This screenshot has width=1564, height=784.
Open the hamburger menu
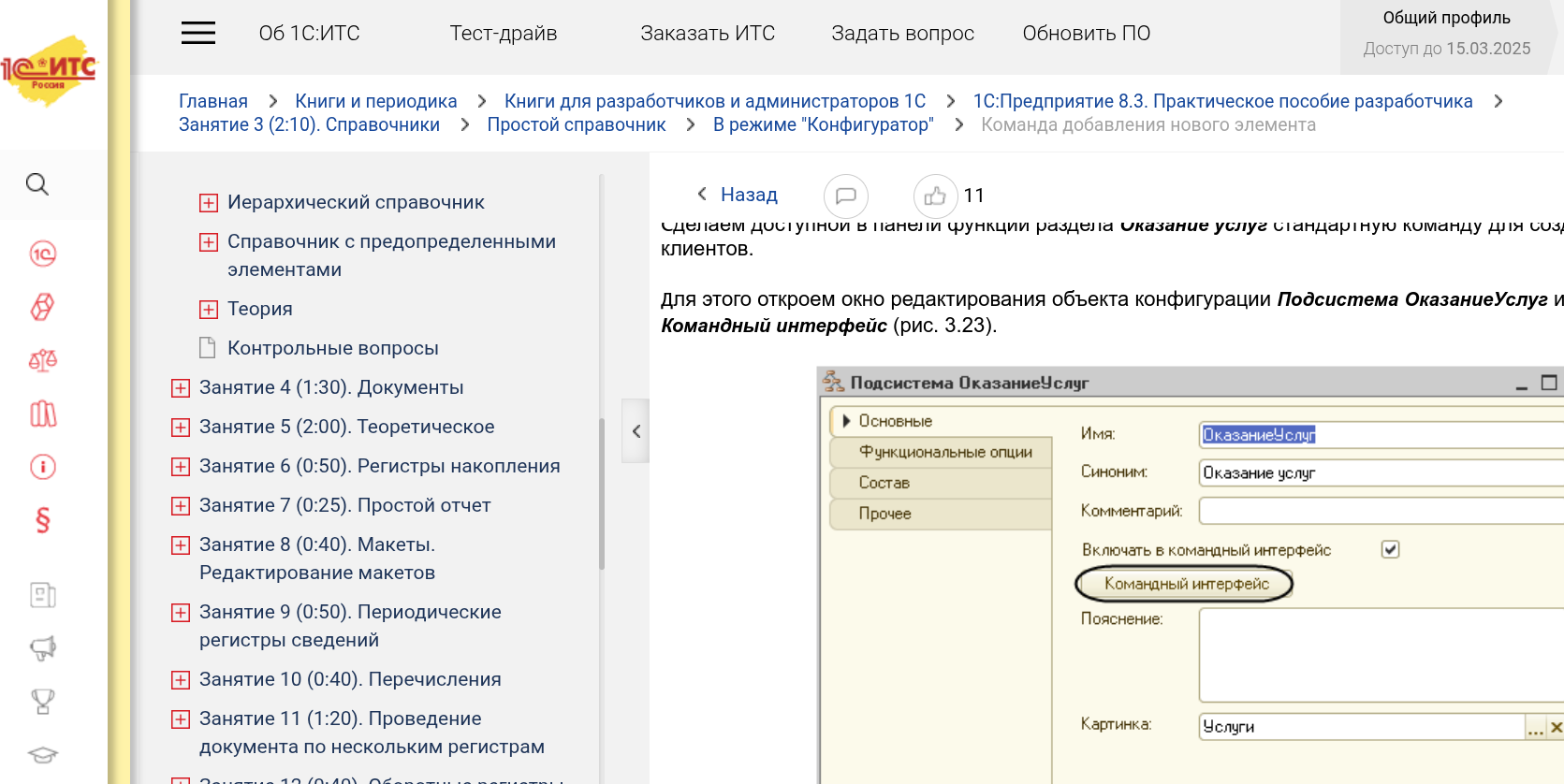point(198,33)
